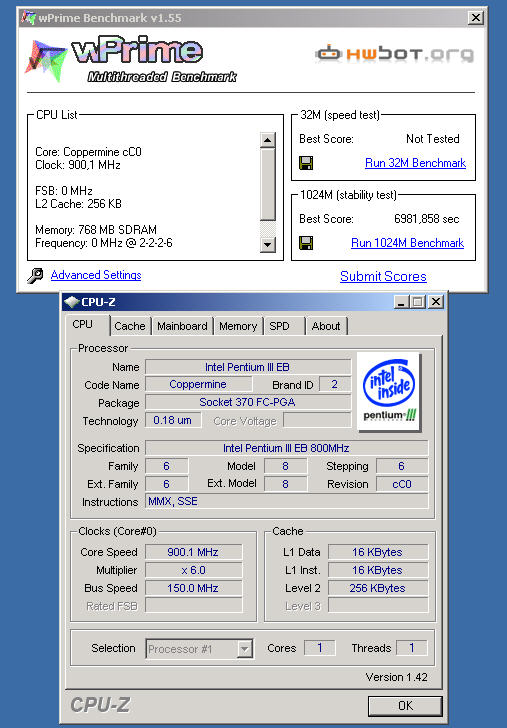The image size is (507, 728).
Task: Click the Level 2 cache value '256 KBytes'
Action: click(377, 588)
